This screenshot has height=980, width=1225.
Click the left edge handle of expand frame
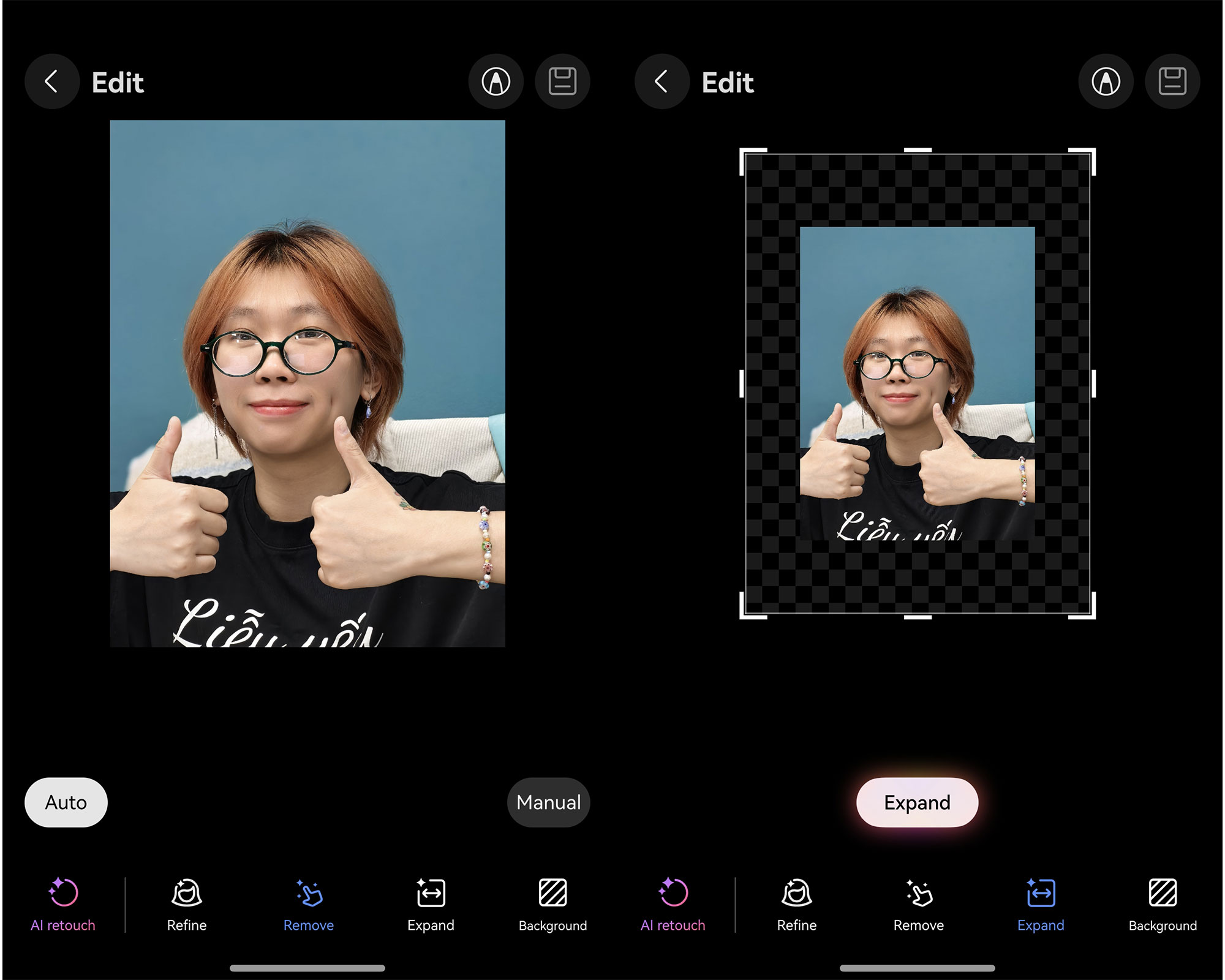click(742, 383)
